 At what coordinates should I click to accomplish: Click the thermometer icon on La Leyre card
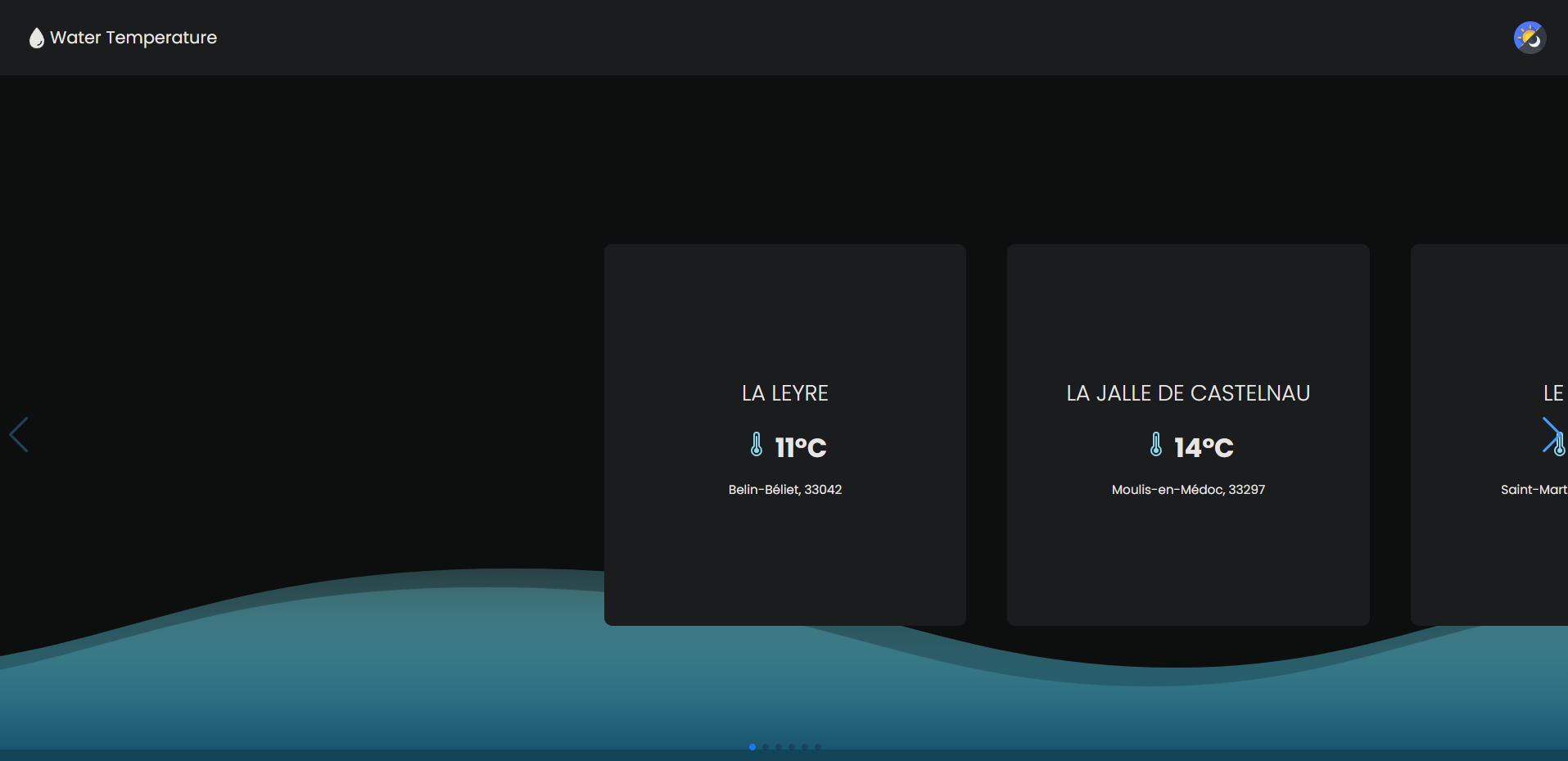pyautogui.click(x=756, y=446)
